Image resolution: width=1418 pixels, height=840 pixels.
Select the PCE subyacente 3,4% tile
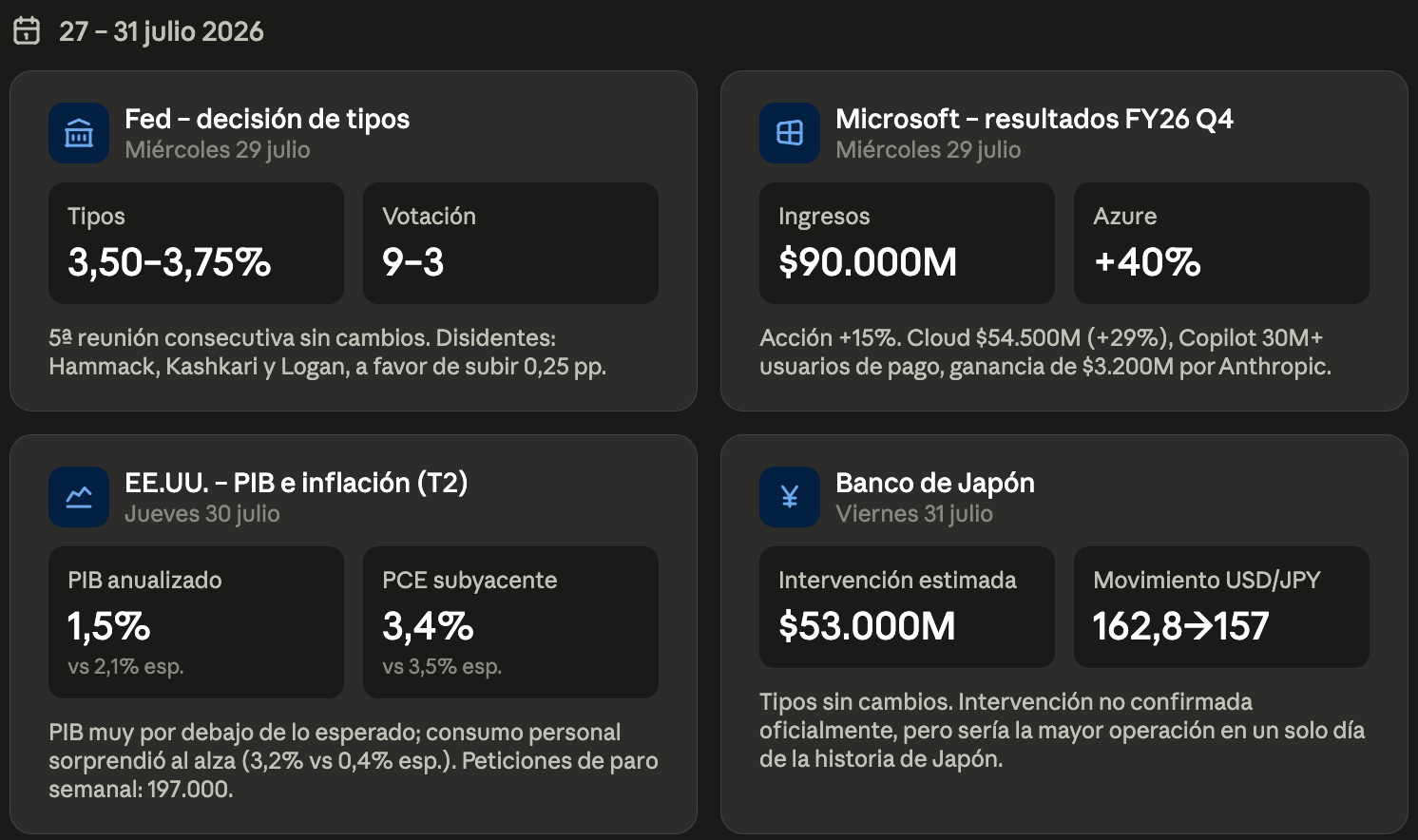coord(510,622)
